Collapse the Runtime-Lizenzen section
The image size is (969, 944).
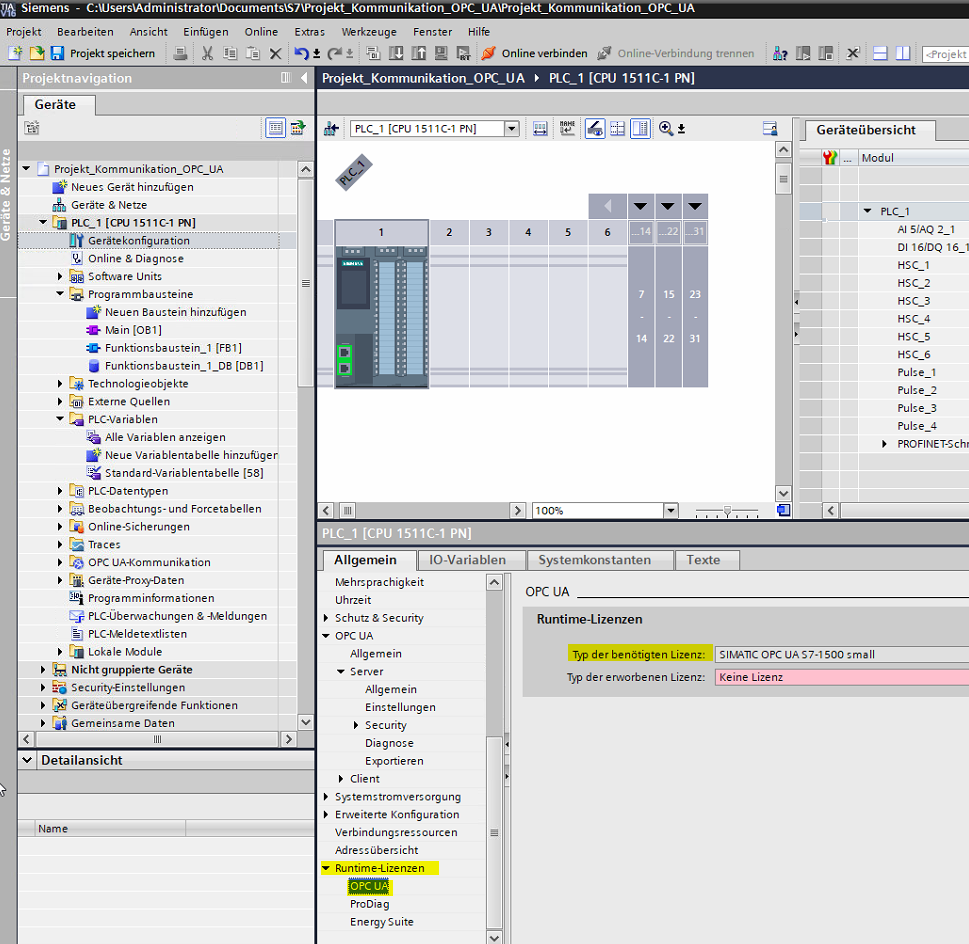pyautogui.click(x=326, y=868)
